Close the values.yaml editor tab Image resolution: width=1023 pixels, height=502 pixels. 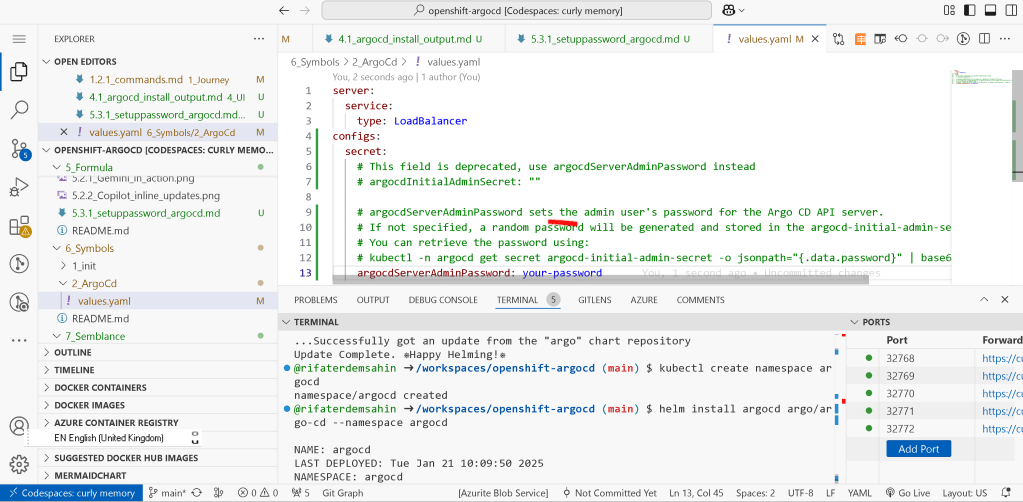point(814,39)
